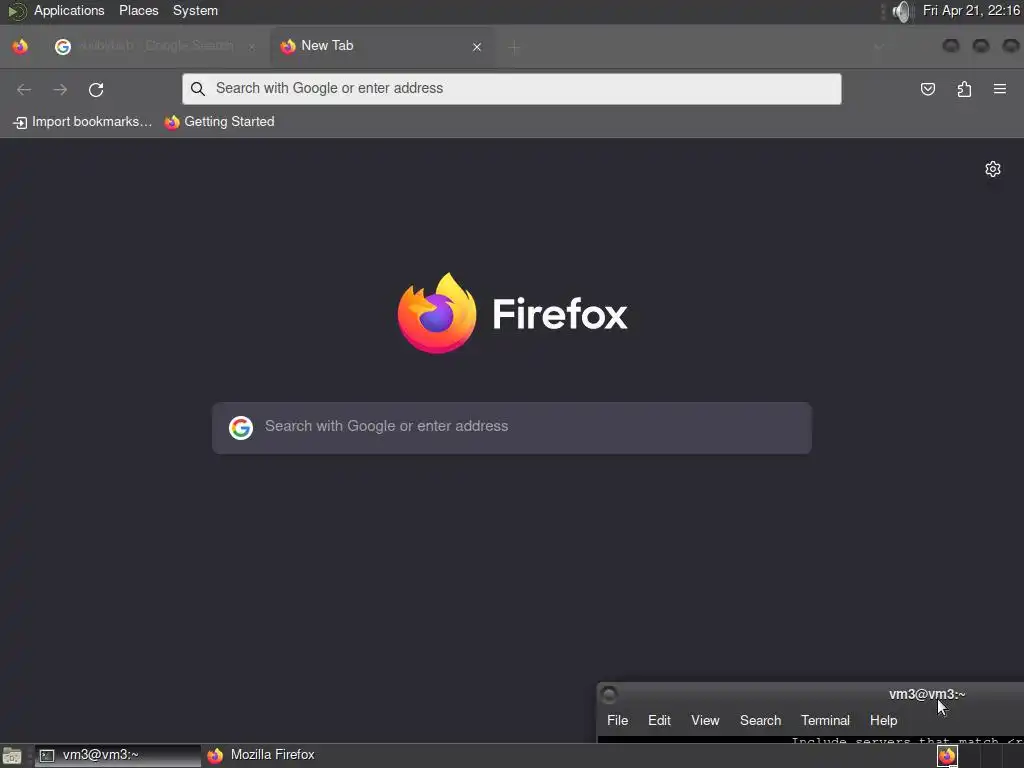
Task: Focus the center Google search box
Action: click(x=511, y=428)
